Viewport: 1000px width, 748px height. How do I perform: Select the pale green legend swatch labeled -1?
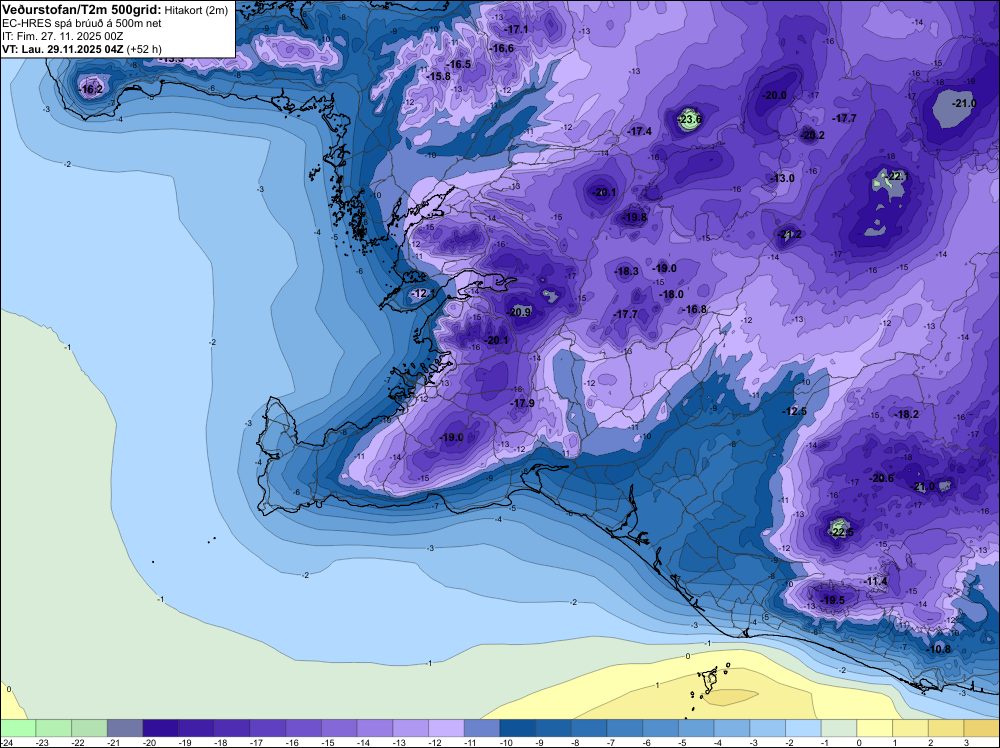839,728
